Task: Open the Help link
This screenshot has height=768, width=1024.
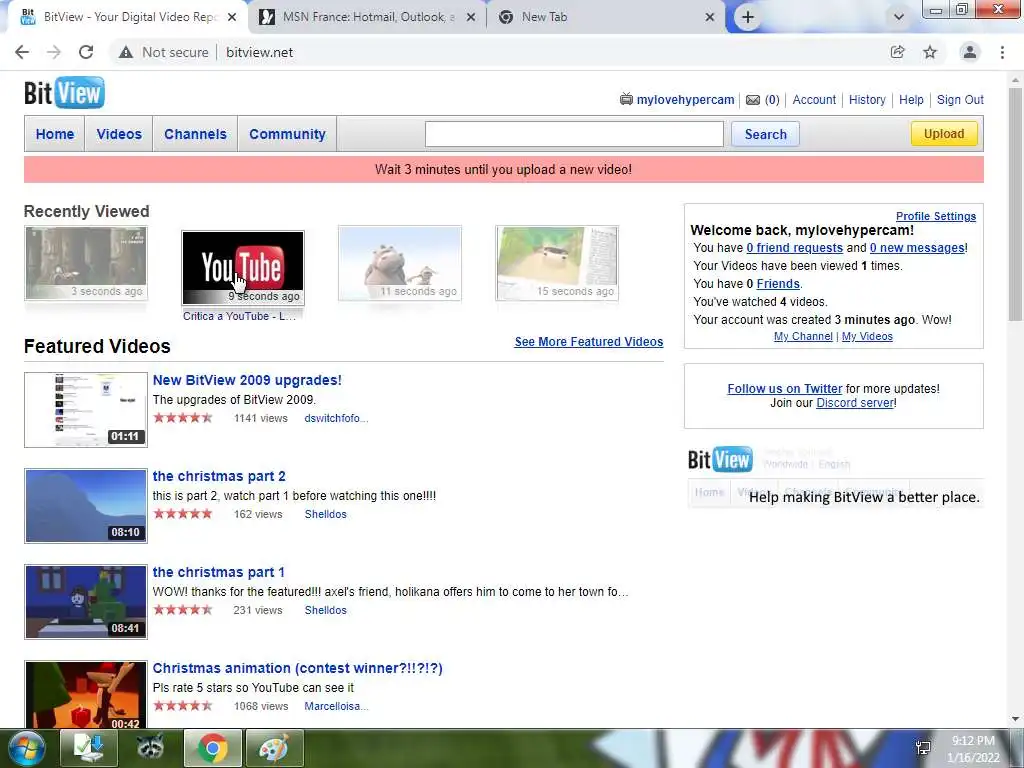Action: tap(911, 100)
